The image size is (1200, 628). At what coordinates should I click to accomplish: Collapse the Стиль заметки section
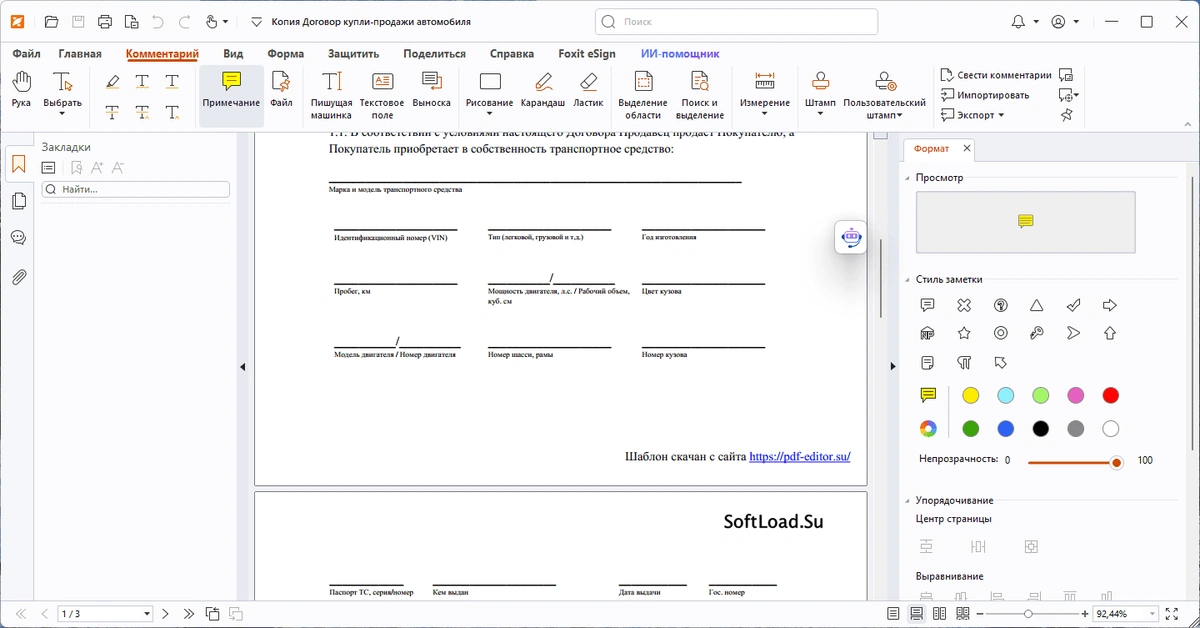pos(908,279)
